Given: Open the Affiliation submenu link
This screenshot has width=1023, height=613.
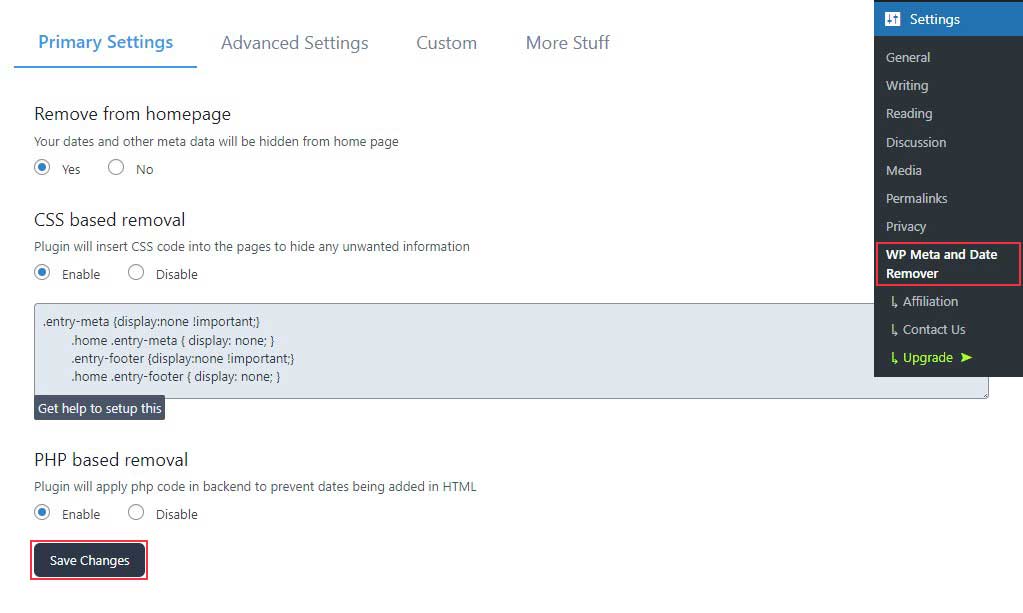Looking at the screenshot, I should (930, 301).
